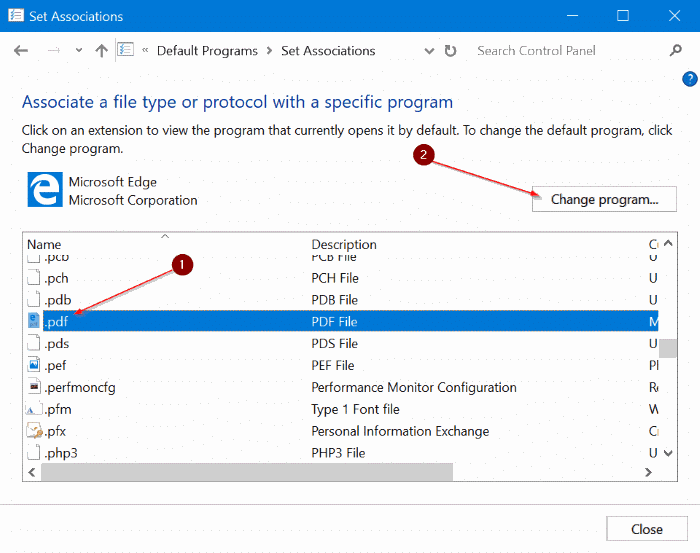The height and width of the screenshot is (553, 700).
Task: Sort the list by Description column
Action: coord(344,244)
